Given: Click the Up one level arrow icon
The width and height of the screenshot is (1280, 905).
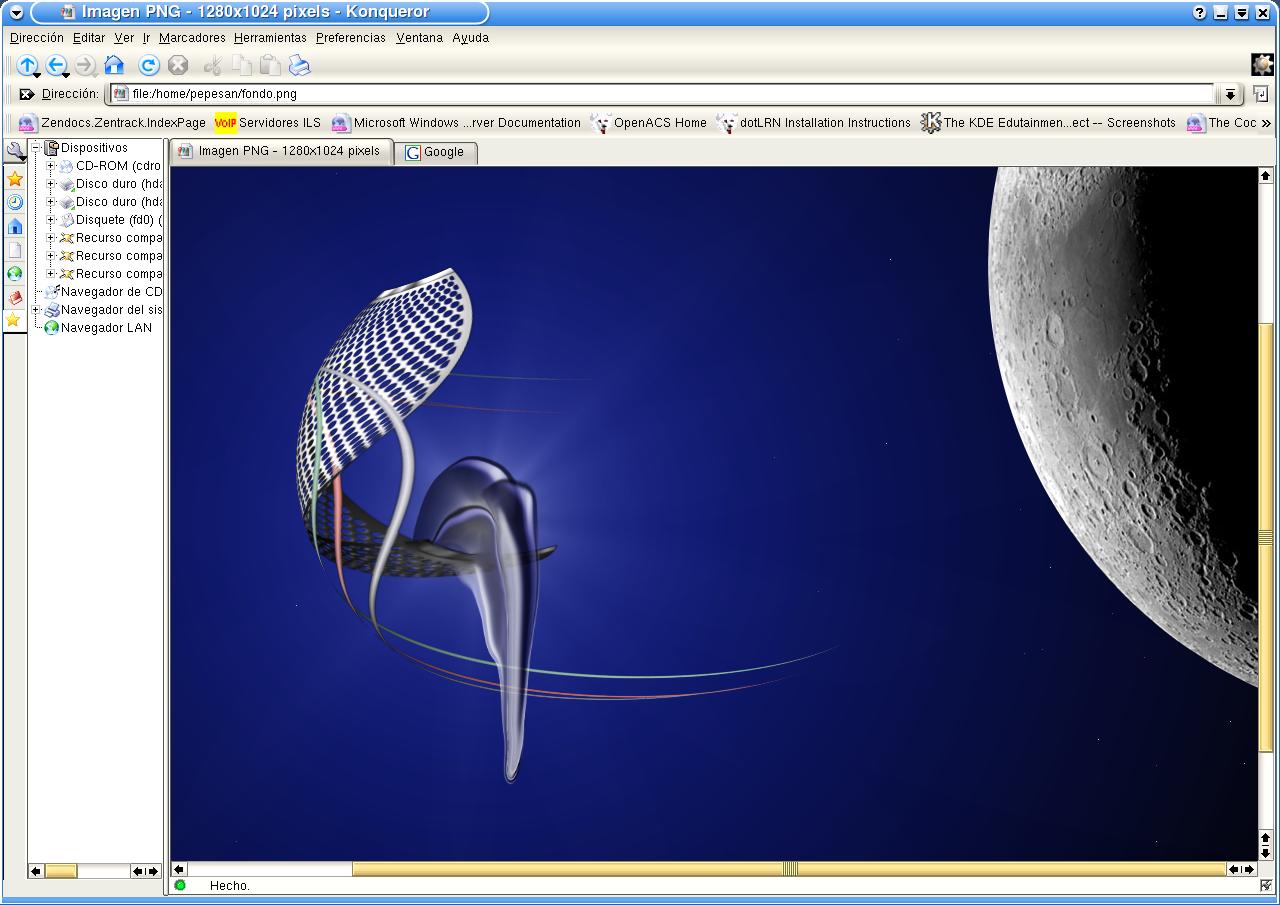Looking at the screenshot, I should pos(26,66).
